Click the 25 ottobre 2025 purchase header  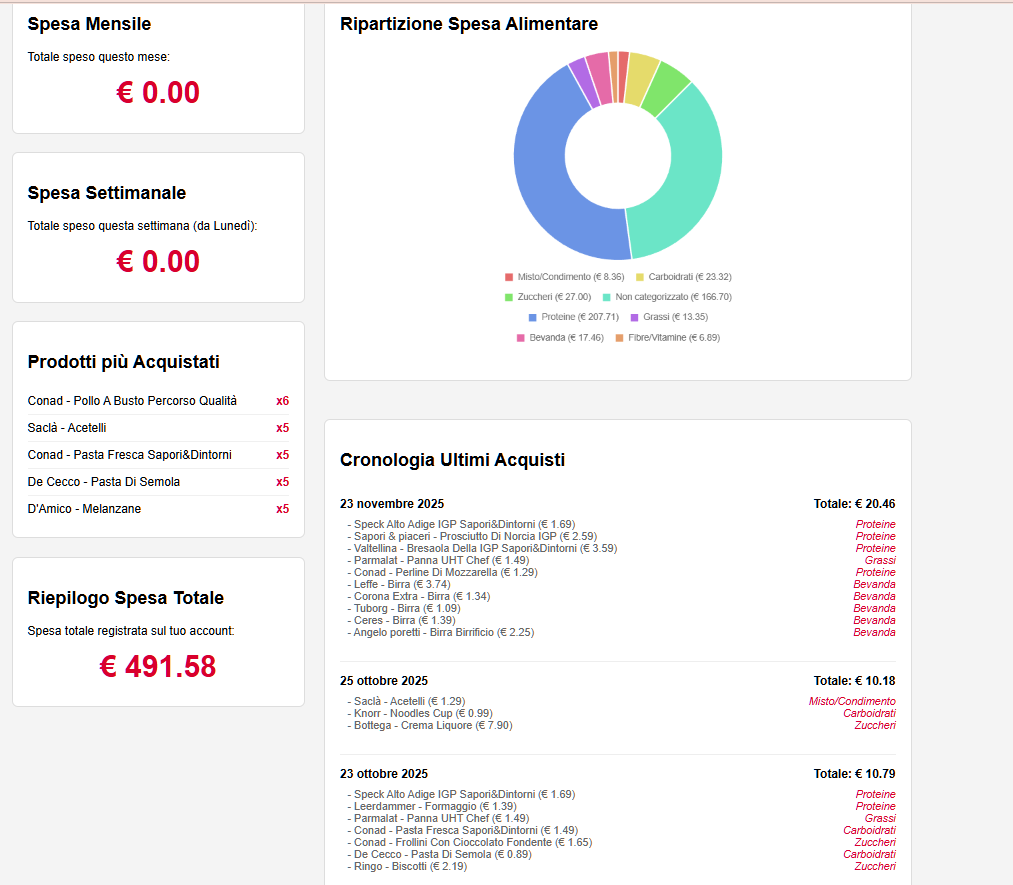(384, 681)
